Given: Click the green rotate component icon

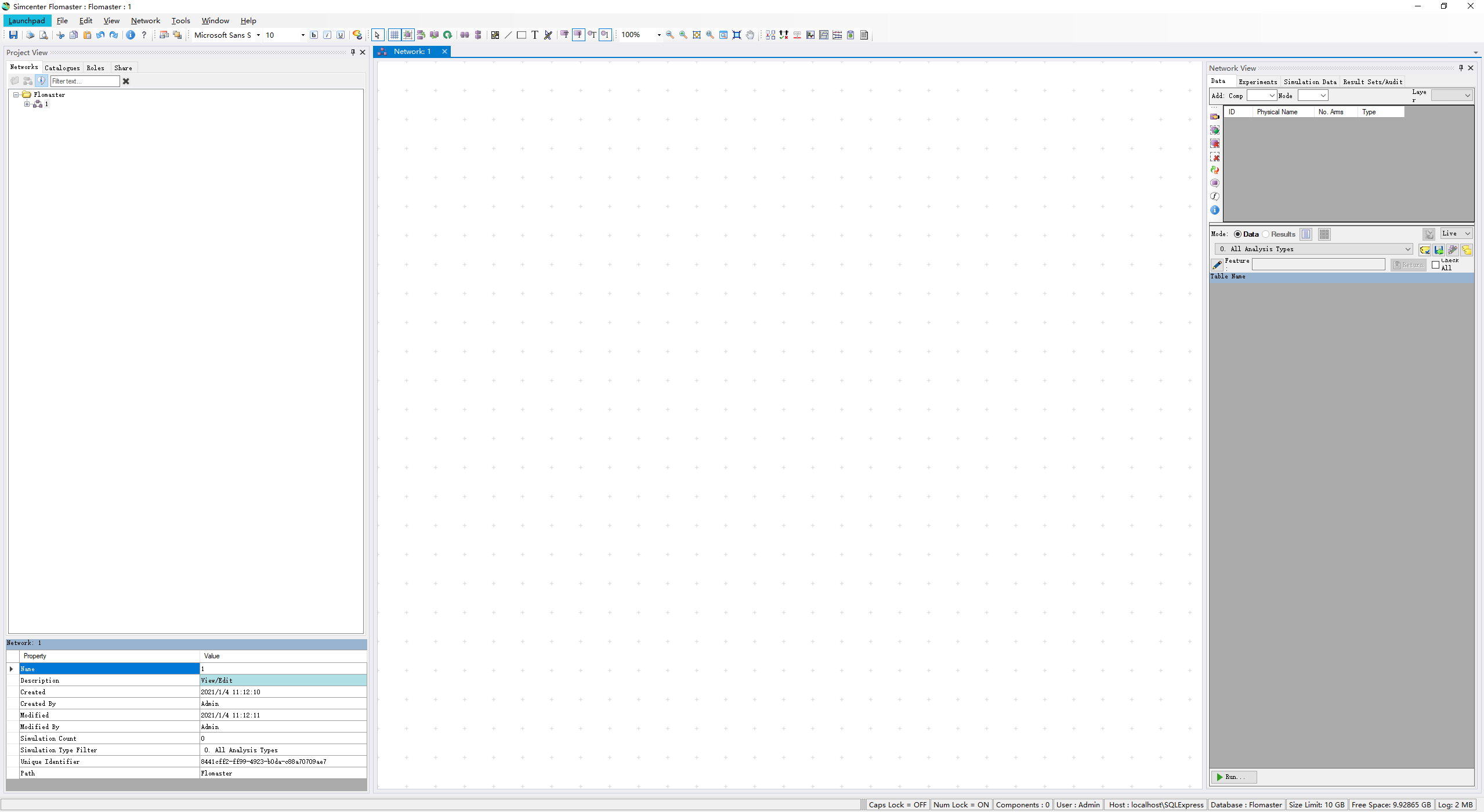Looking at the screenshot, I should point(448,35).
